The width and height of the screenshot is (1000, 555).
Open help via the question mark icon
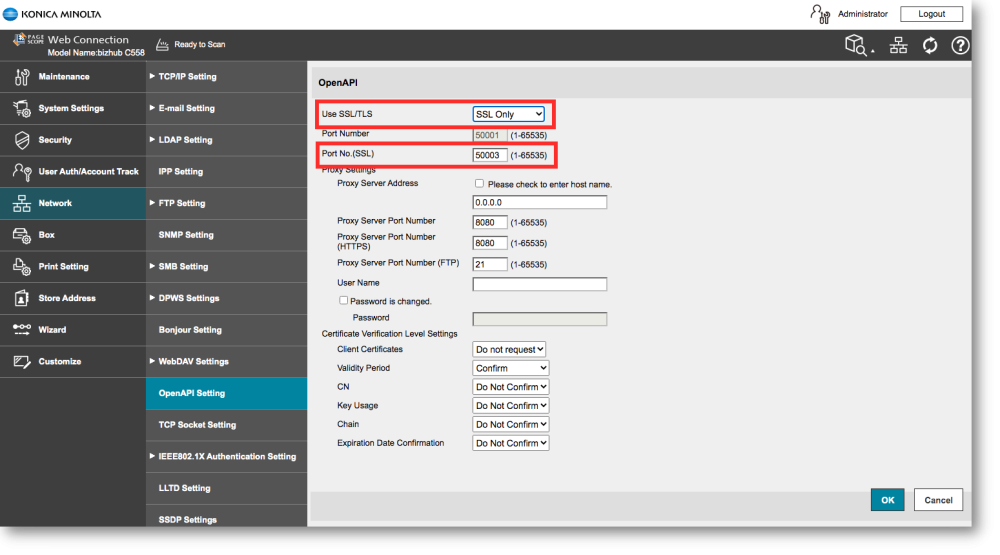(960, 45)
